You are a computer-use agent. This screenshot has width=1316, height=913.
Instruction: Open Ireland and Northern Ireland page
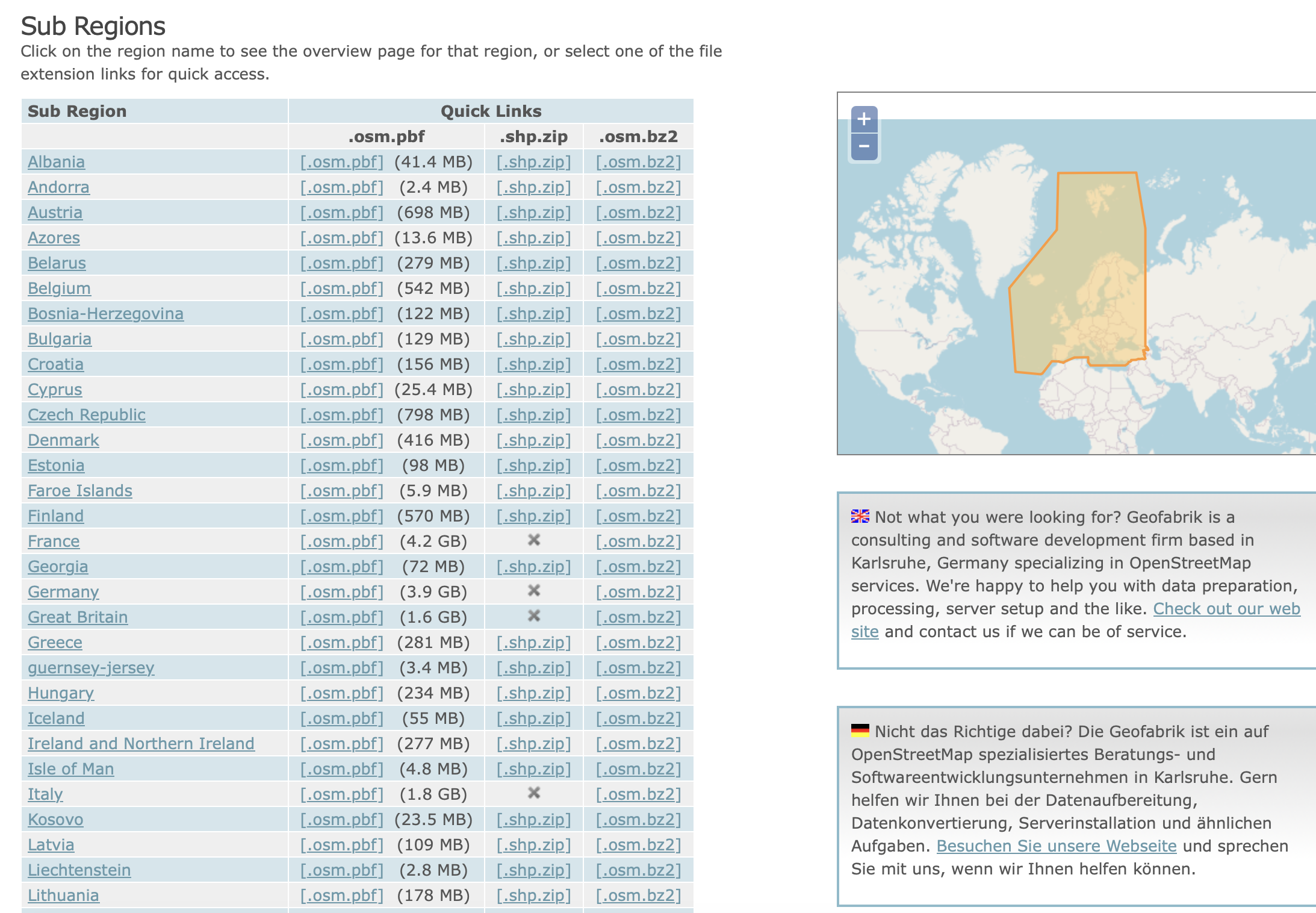pos(141,744)
